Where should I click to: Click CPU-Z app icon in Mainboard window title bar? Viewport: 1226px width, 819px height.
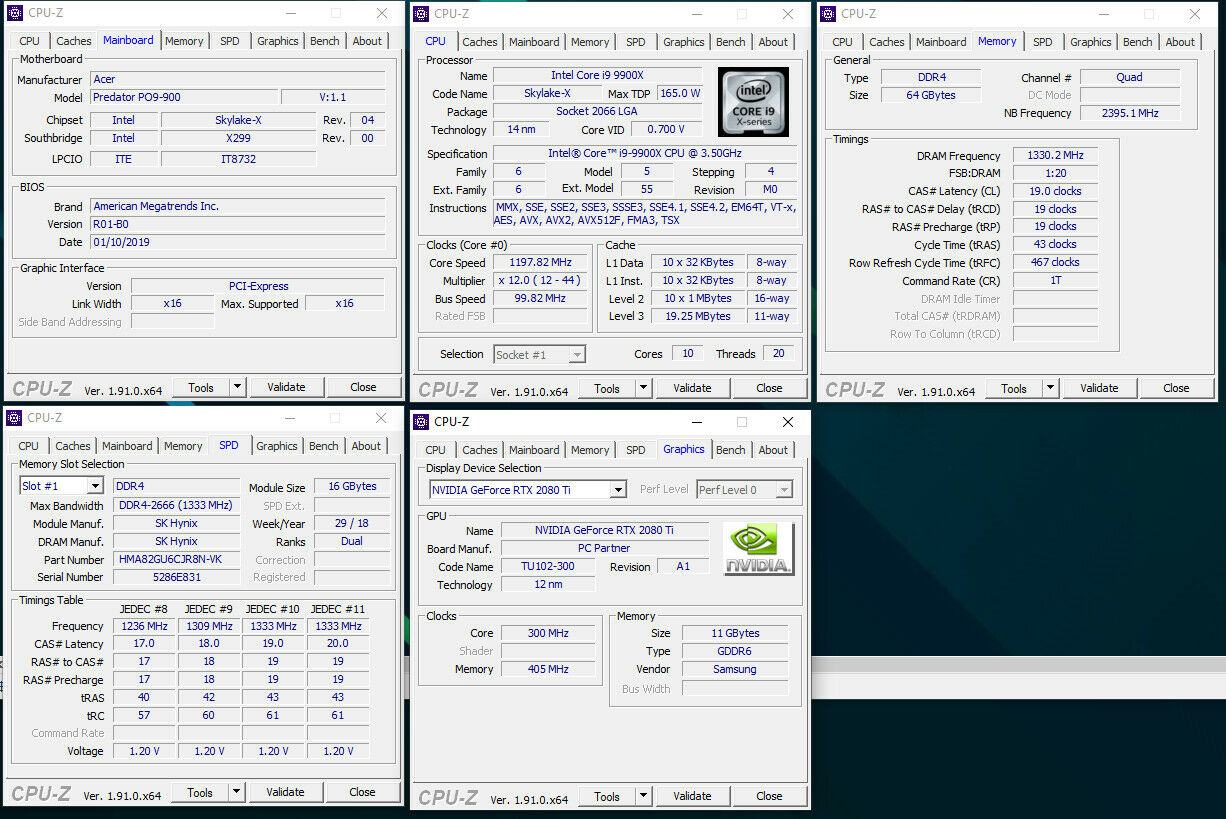coord(15,14)
